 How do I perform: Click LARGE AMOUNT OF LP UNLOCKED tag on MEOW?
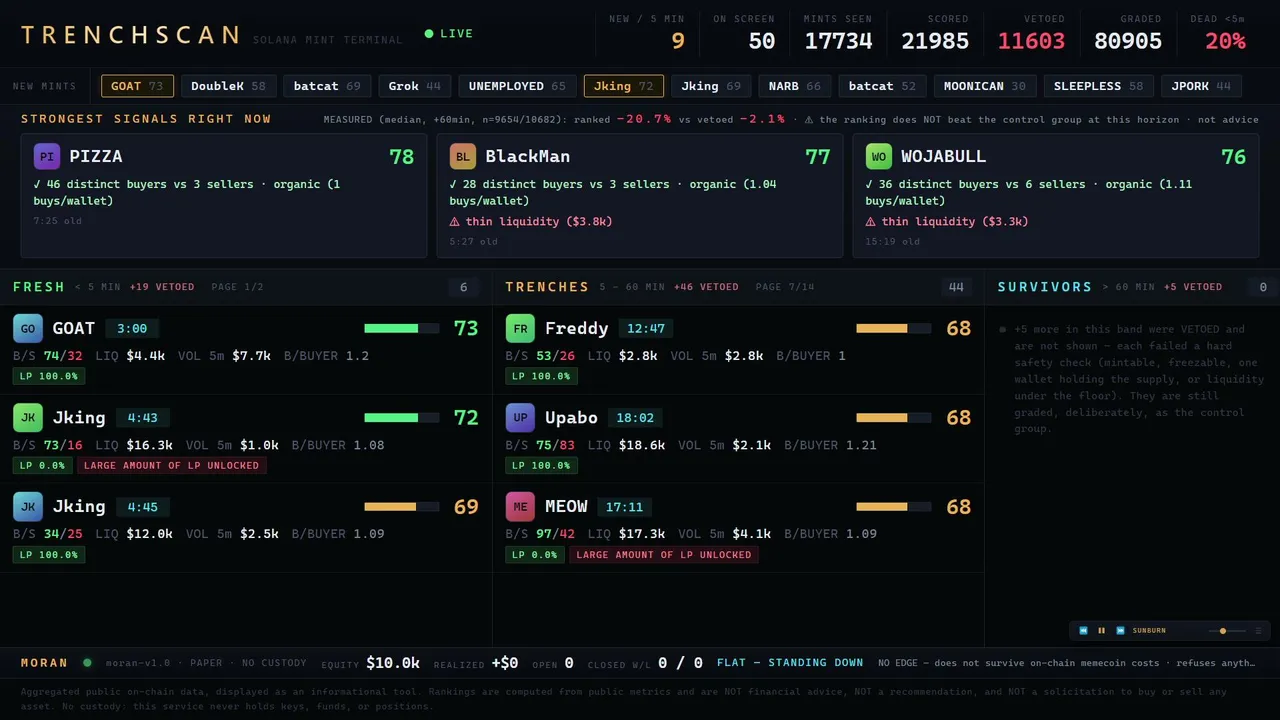point(664,555)
